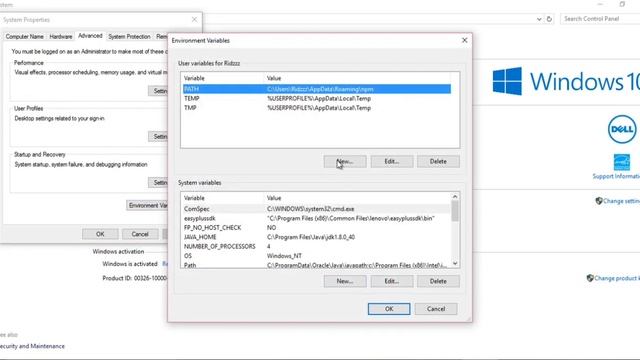Open Startup and Recovery Settings button
Screen dimensions: 640x360
point(158,182)
